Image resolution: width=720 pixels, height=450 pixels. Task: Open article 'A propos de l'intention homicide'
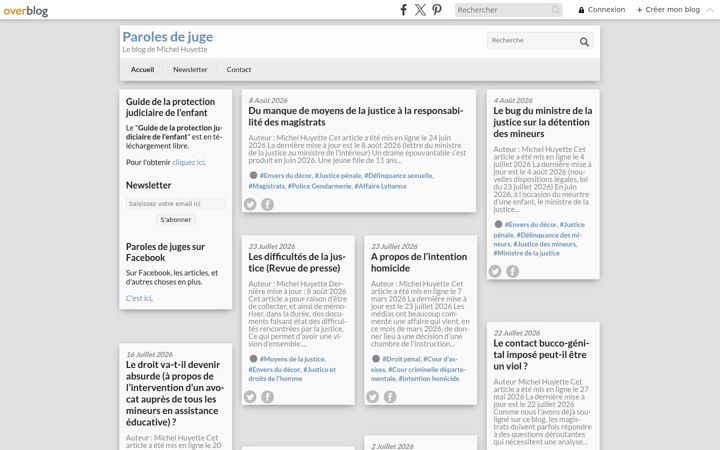tap(419, 262)
